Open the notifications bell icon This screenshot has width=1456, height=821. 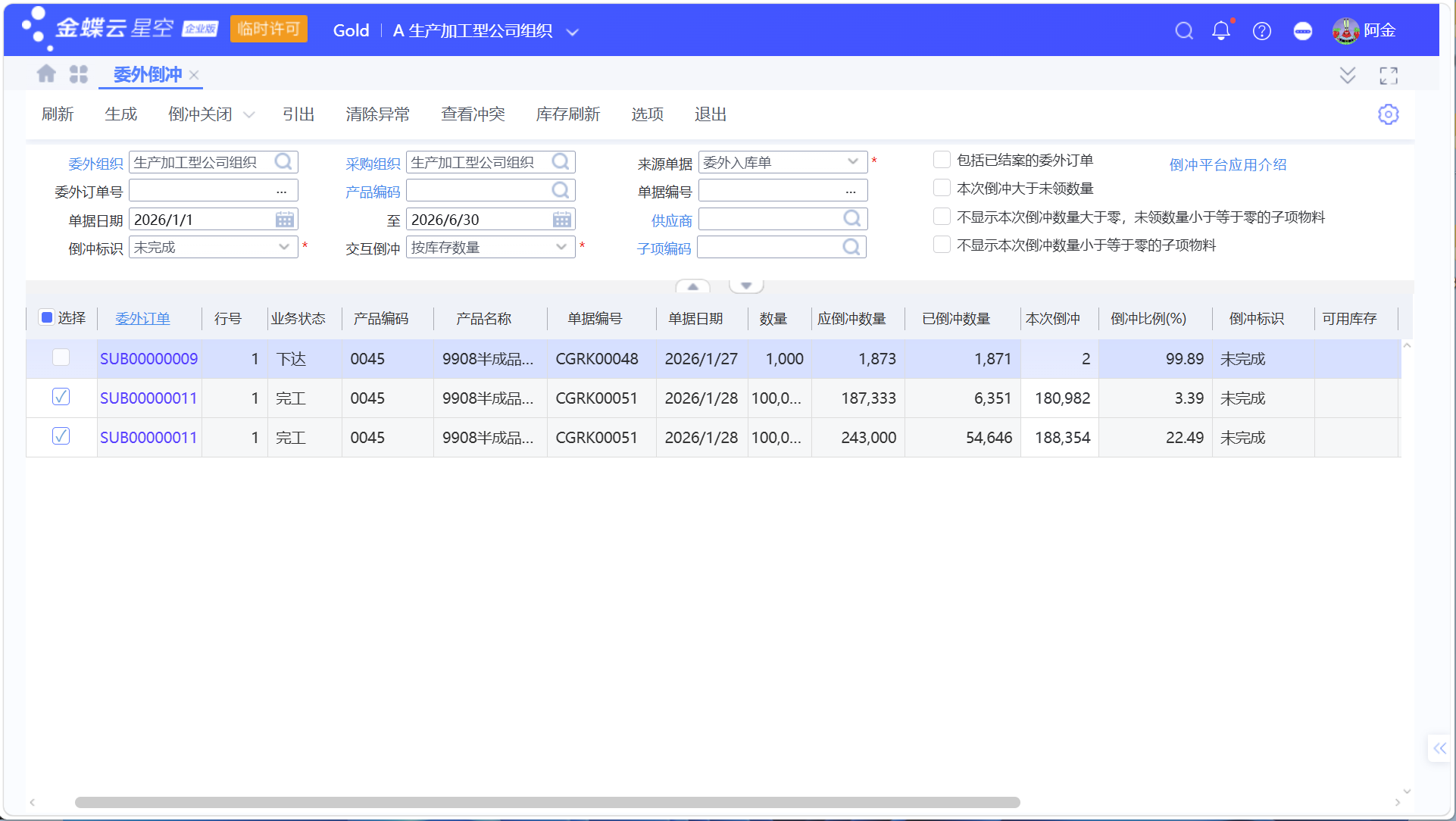click(1220, 30)
